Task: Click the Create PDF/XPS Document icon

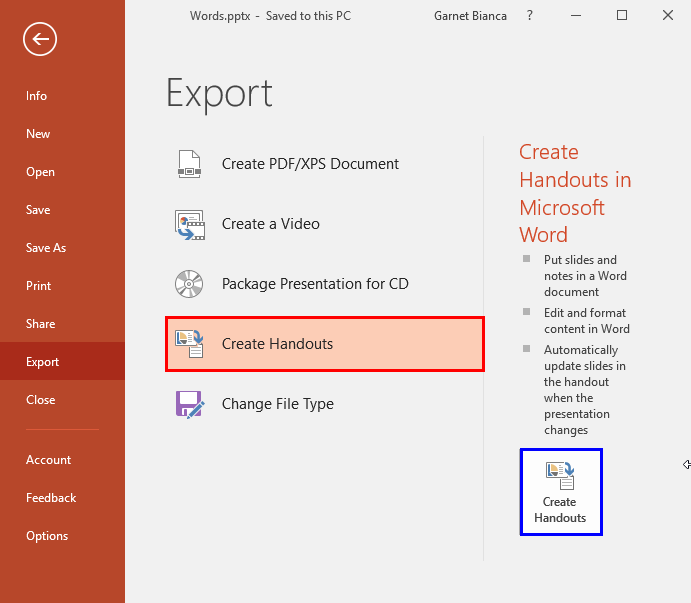Action: 189,164
